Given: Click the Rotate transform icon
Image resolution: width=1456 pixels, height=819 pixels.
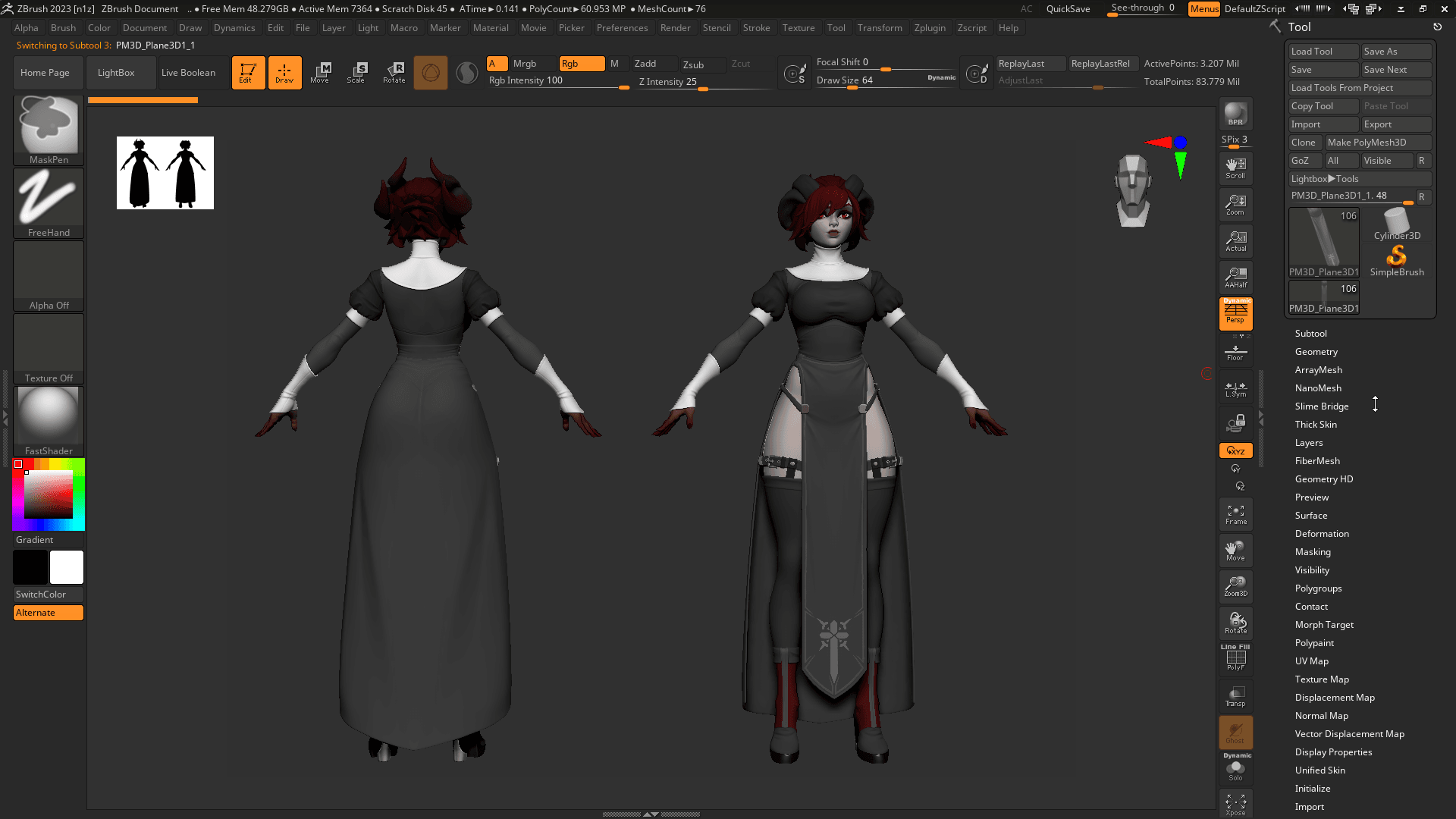Looking at the screenshot, I should click(394, 72).
